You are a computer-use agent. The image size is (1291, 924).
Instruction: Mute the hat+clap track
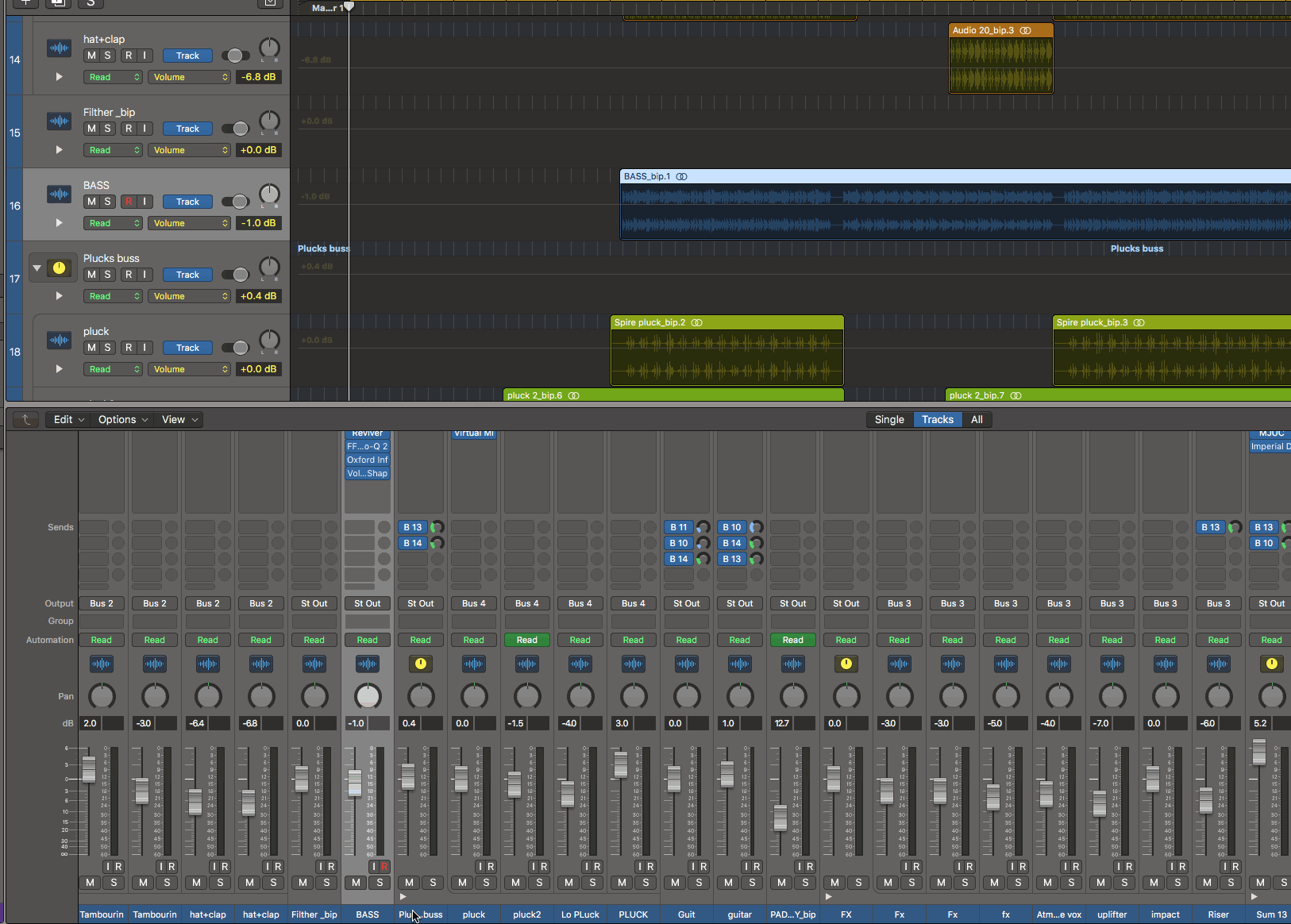coord(91,56)
